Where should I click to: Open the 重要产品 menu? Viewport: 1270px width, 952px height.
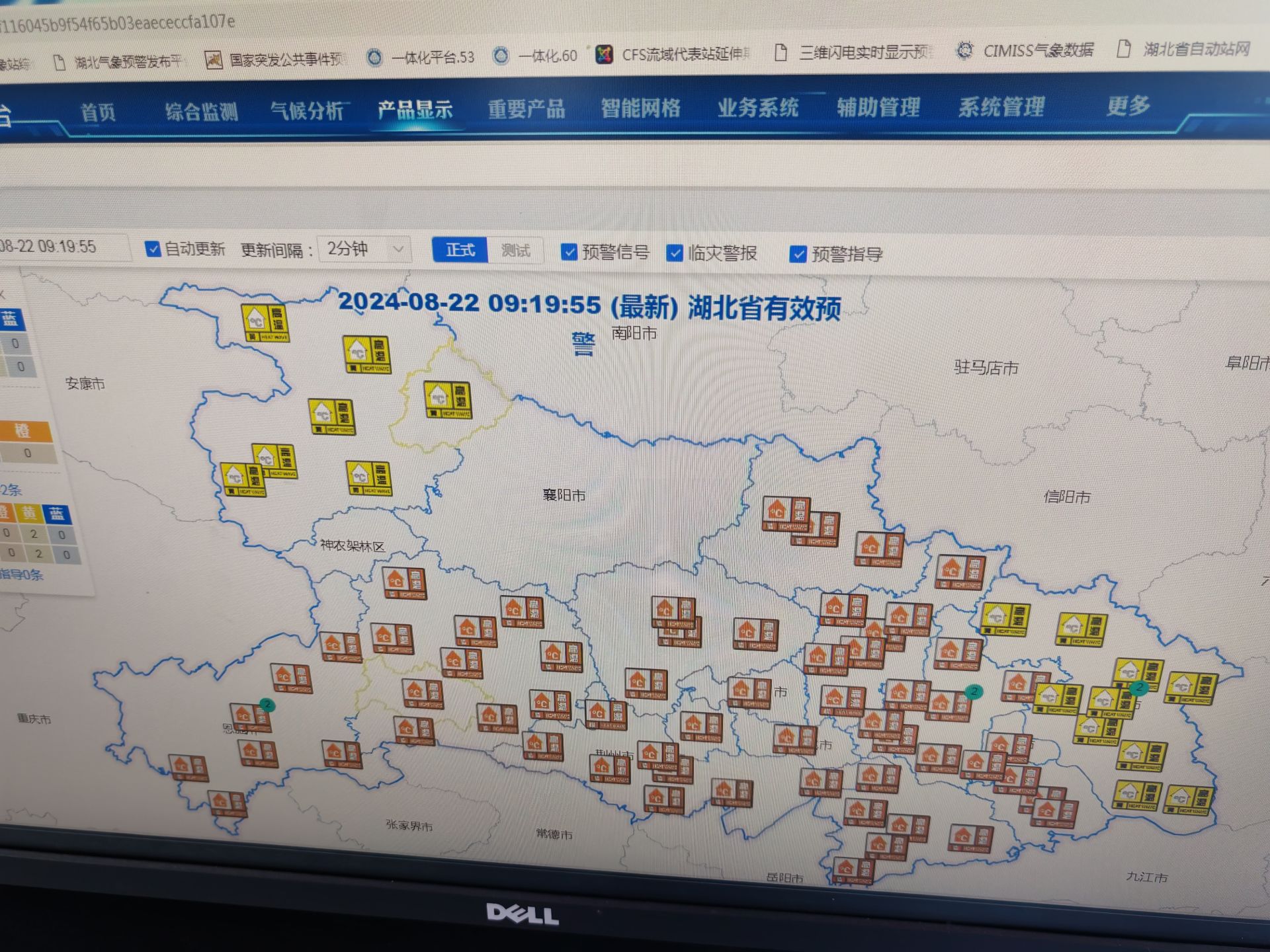tap(527, 108)
